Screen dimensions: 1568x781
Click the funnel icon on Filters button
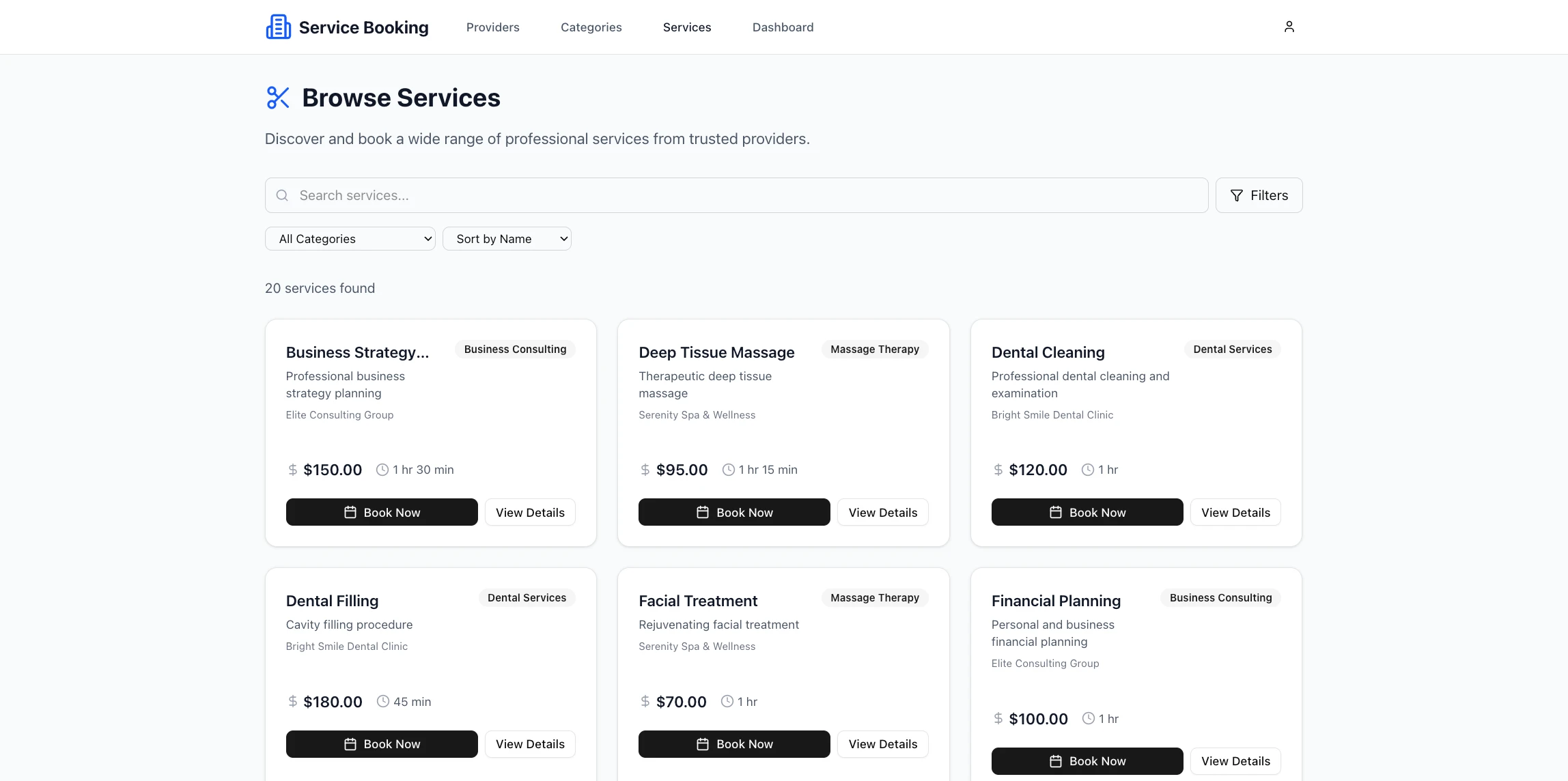click(x=1236, y=195)
